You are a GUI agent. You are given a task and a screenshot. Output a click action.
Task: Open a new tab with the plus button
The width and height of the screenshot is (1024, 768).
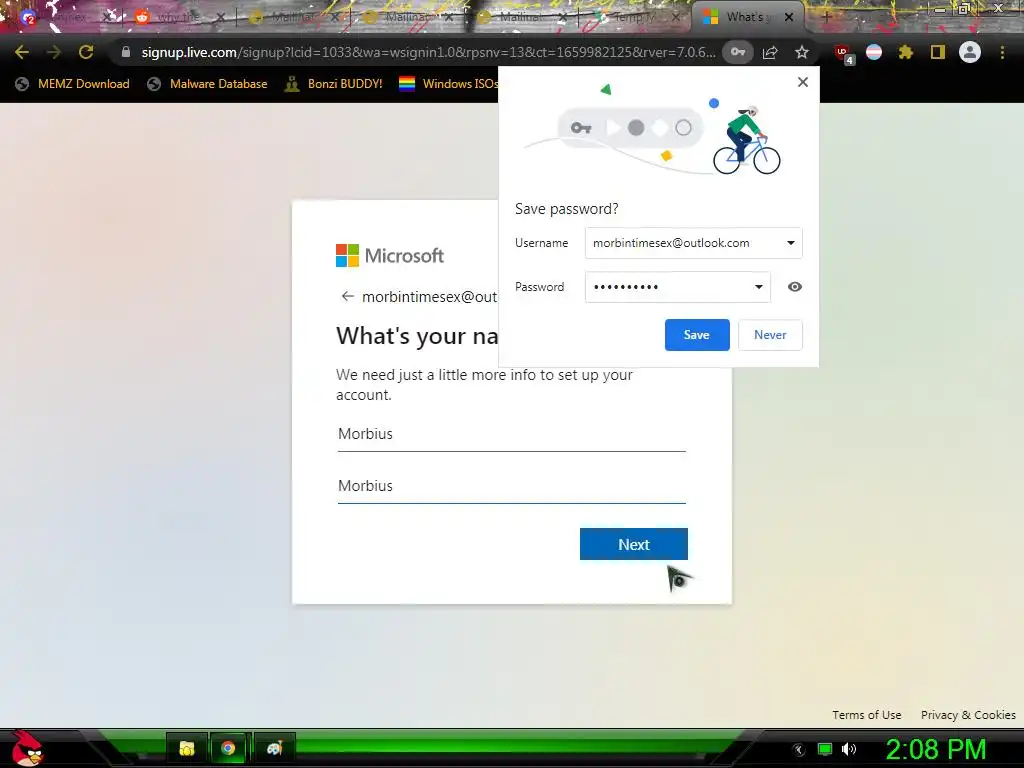point(826,17)
